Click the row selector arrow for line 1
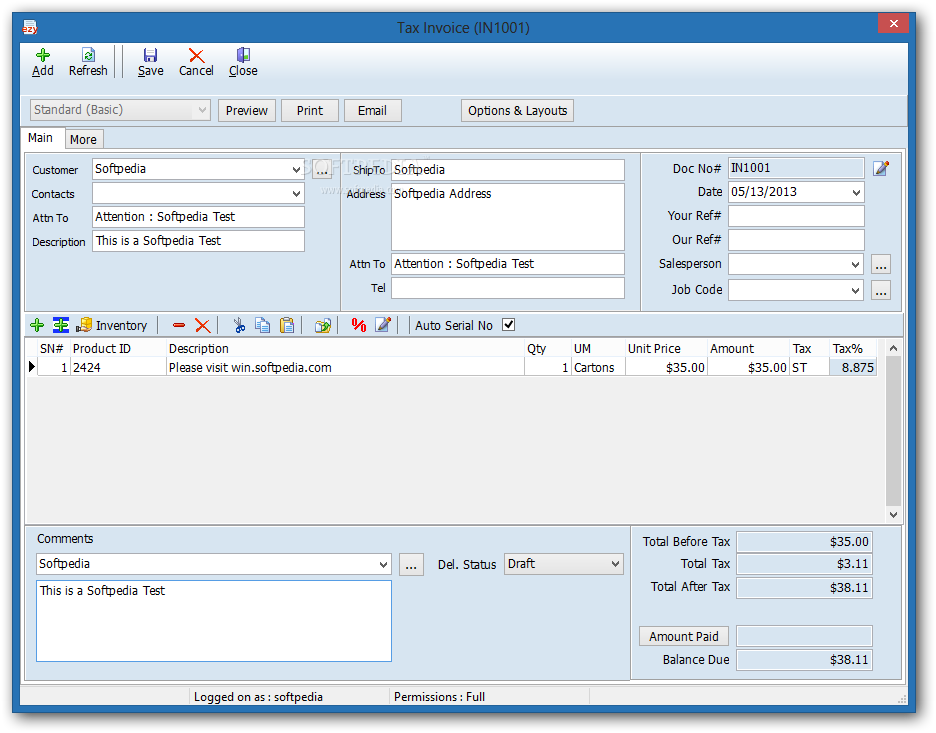The image size is (936, 733). point(32,367)
